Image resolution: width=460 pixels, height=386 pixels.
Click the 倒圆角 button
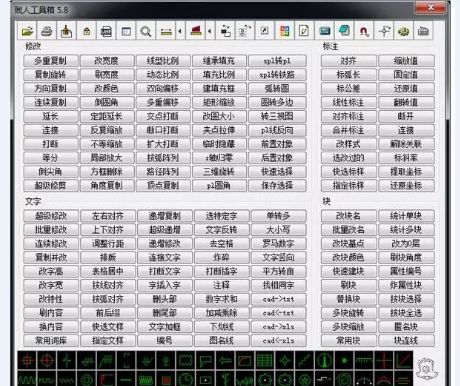107,102
